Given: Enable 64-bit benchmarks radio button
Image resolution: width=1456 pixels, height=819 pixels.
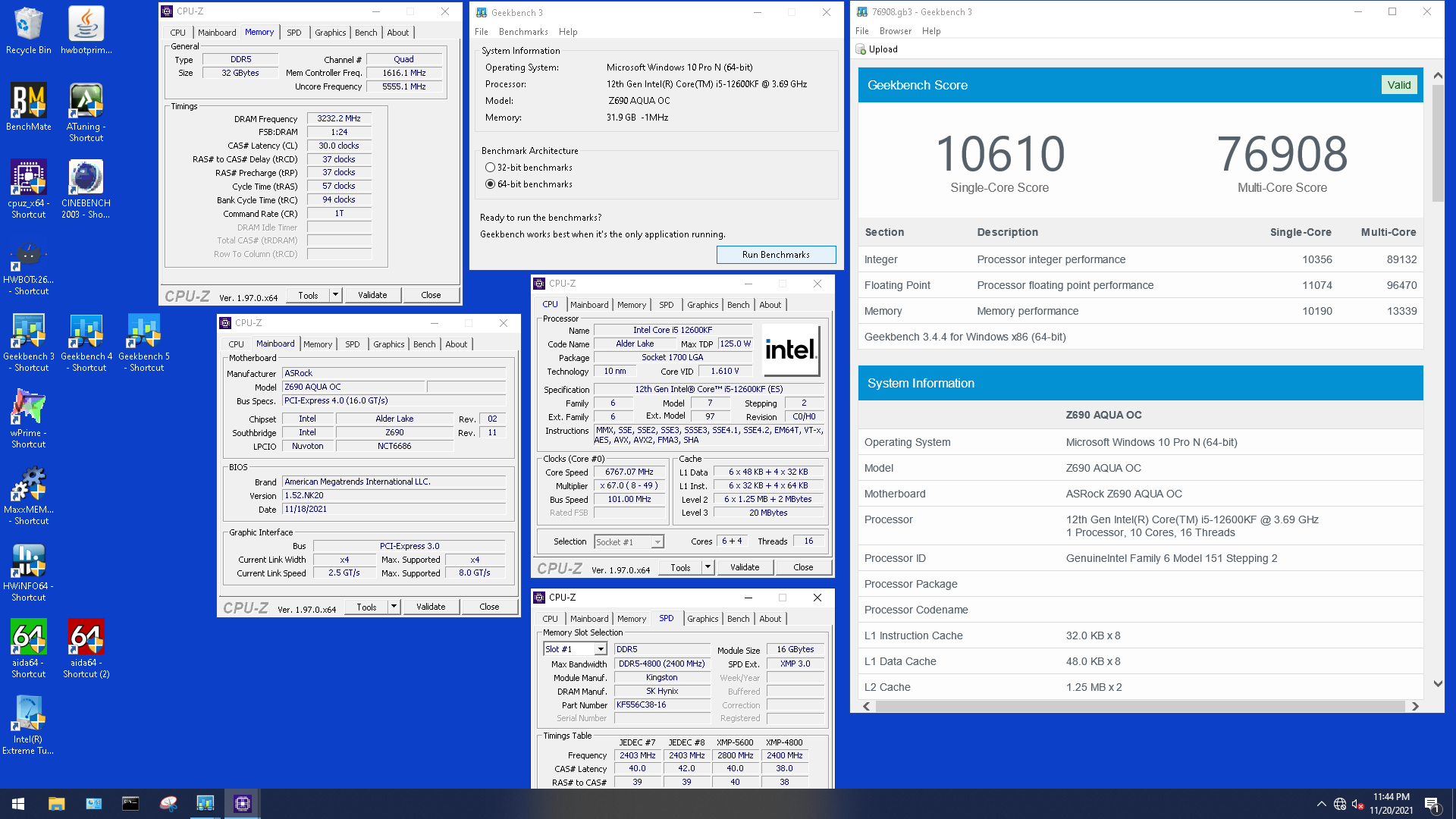Looking at the screenshot, I should pos(491,183).
